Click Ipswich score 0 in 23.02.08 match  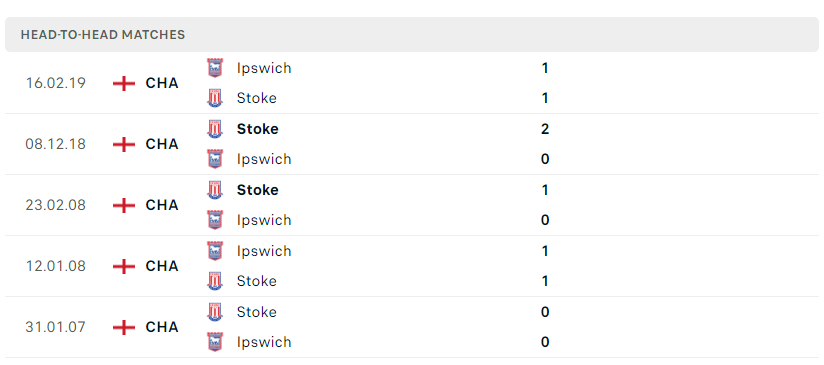point(545,220)
